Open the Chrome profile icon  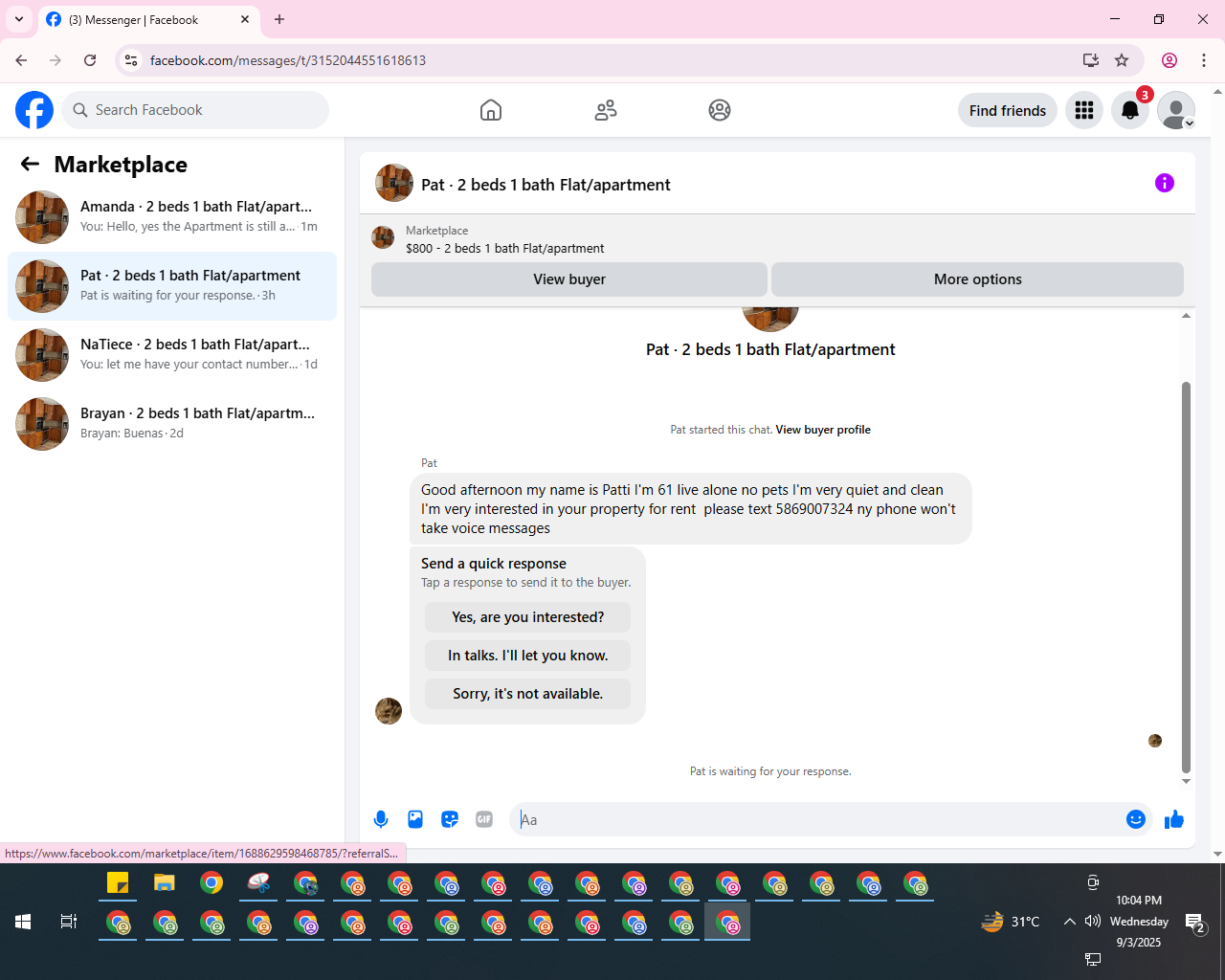tap(1169, 60)
